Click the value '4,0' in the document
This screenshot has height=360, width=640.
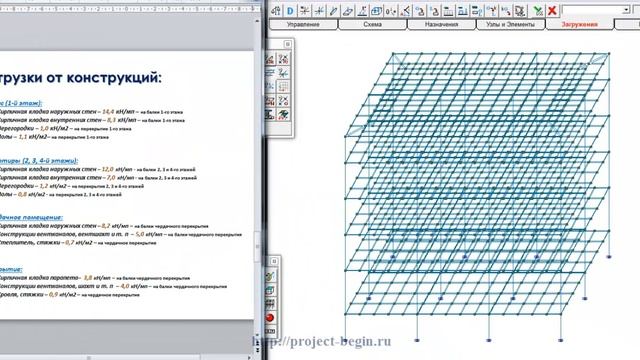point(125,286)
